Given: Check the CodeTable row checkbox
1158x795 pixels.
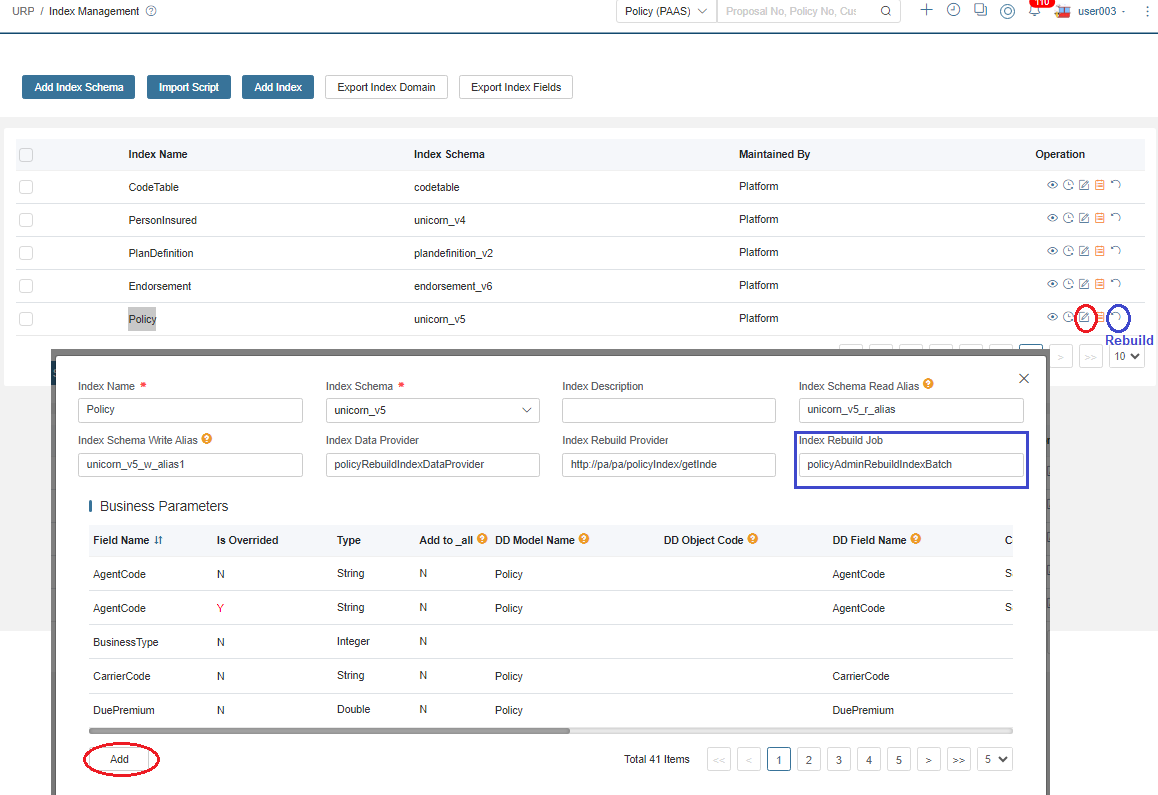Looking at the screenshot, I should [x=26, y=187].
